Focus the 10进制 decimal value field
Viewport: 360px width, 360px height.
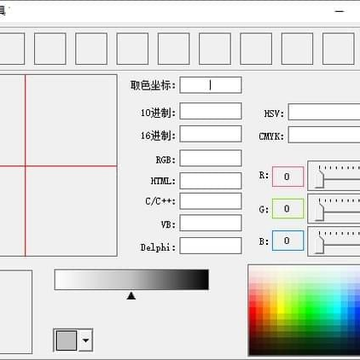210,111
